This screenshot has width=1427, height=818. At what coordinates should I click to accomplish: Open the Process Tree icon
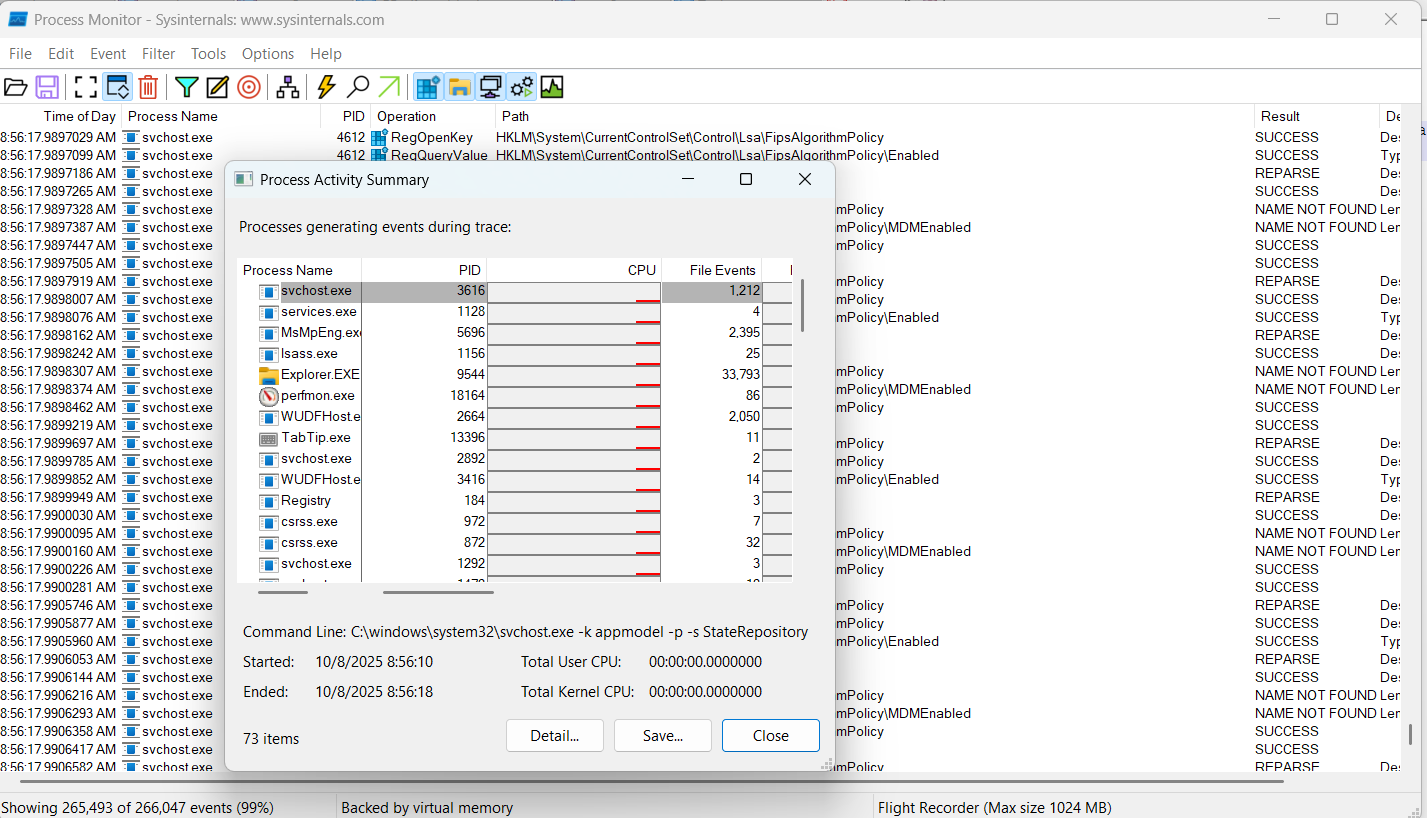[x=288, y=87]
